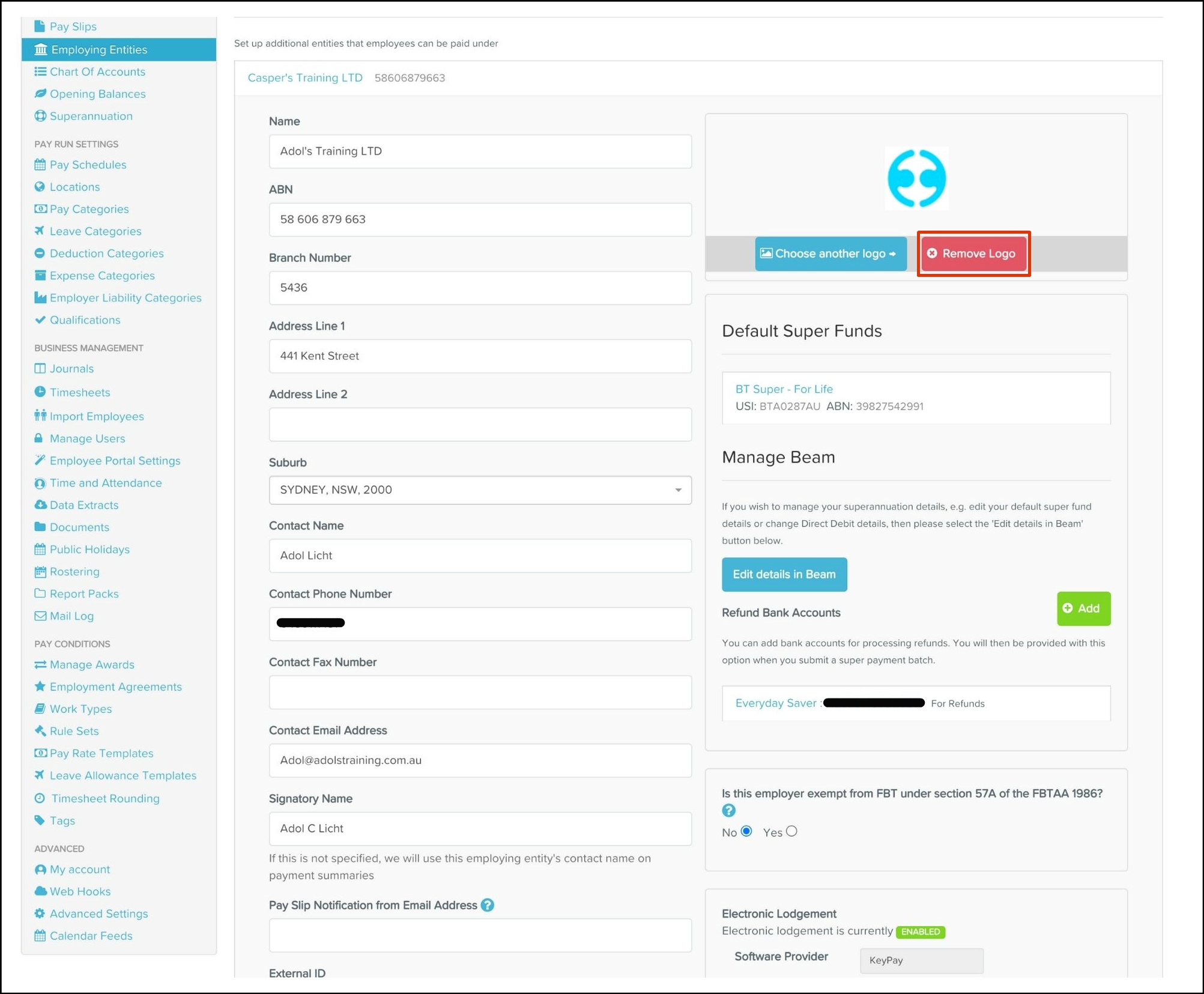Image resolution: width=1204 pixels, height=994 pixels.
Task: Click help icon under FBT exemption question
Action: click(728, 811)
